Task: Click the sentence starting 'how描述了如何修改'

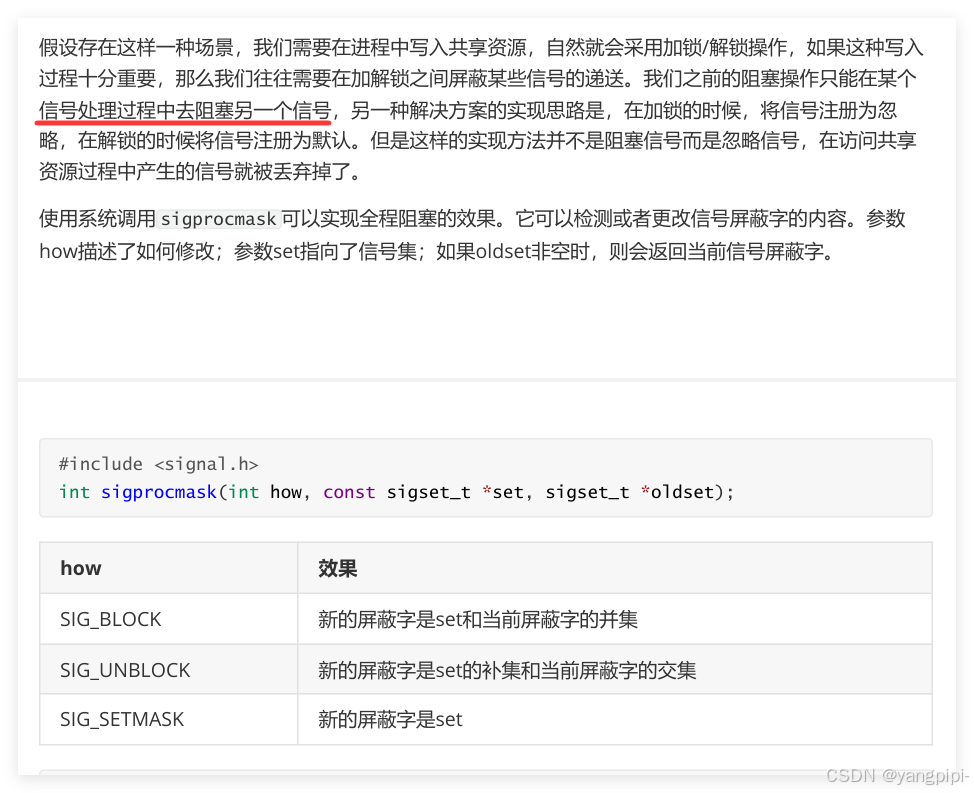Action: coord(437,251)
